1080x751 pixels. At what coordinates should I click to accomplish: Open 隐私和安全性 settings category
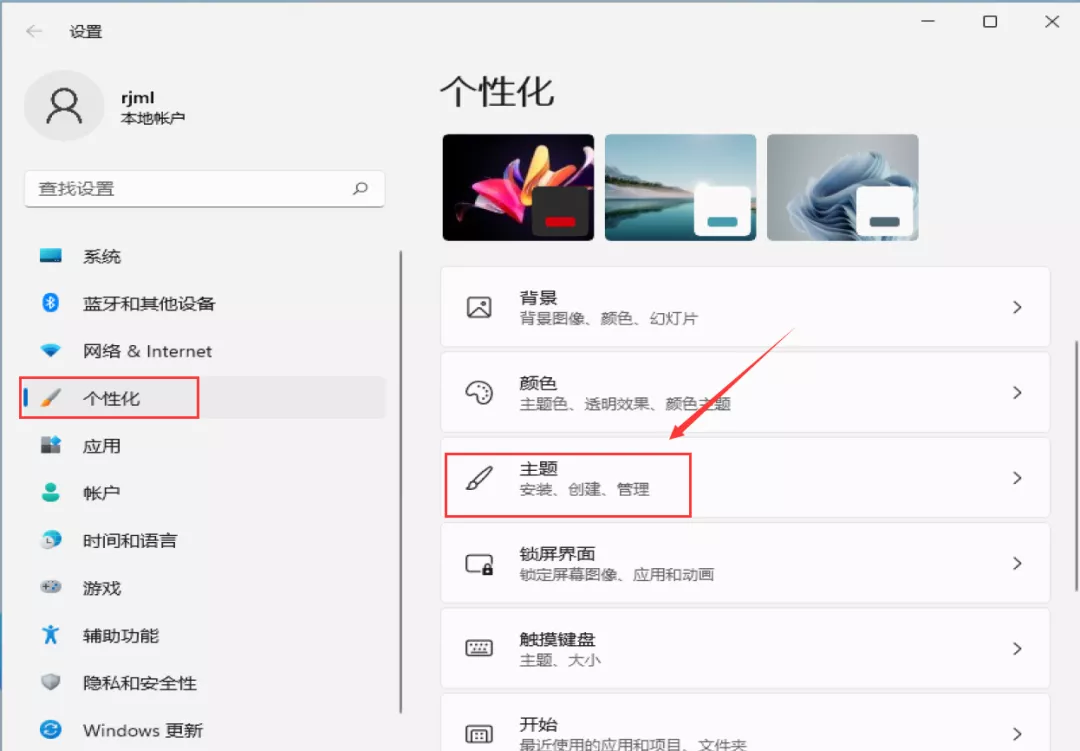click(205, 683)
